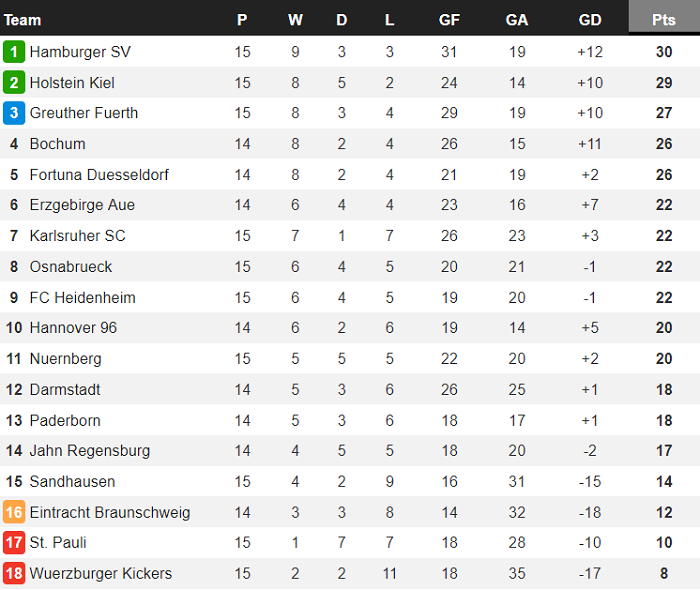Click the Team column header

(x=23, y=20)
